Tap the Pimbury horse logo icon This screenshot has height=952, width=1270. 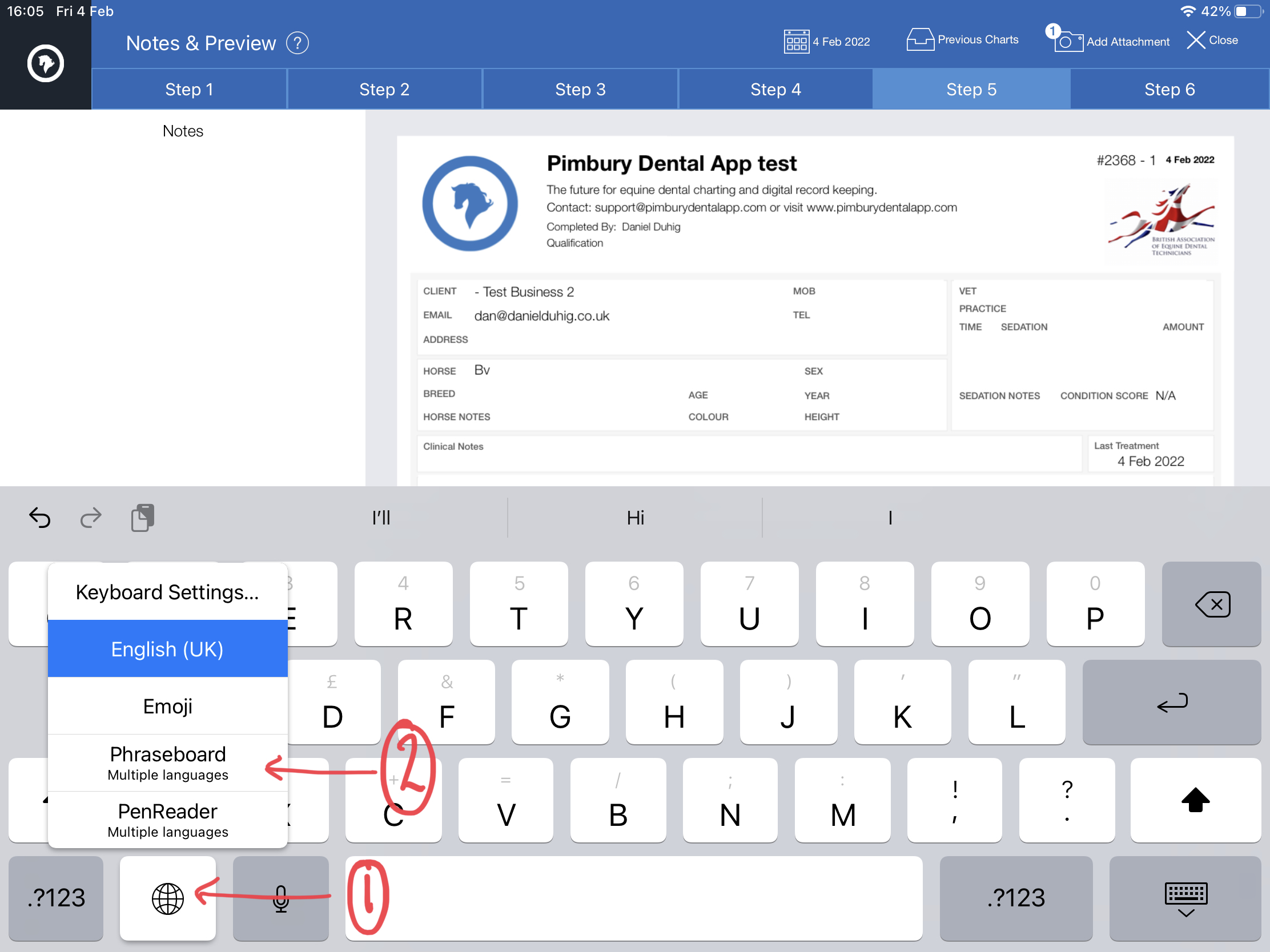click(45, 63)
